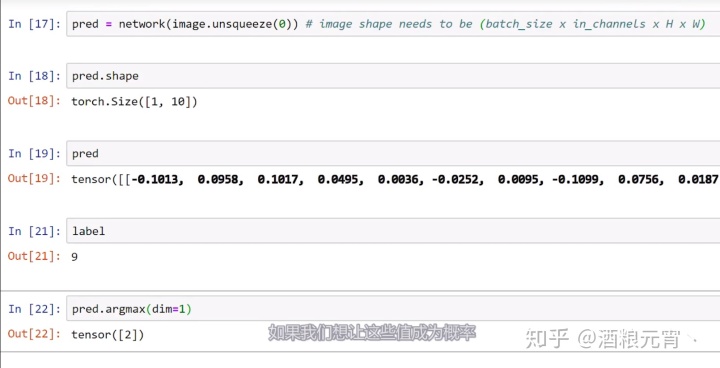Select the Out[18] prompt label
The image size is (720, 368).
34,101
